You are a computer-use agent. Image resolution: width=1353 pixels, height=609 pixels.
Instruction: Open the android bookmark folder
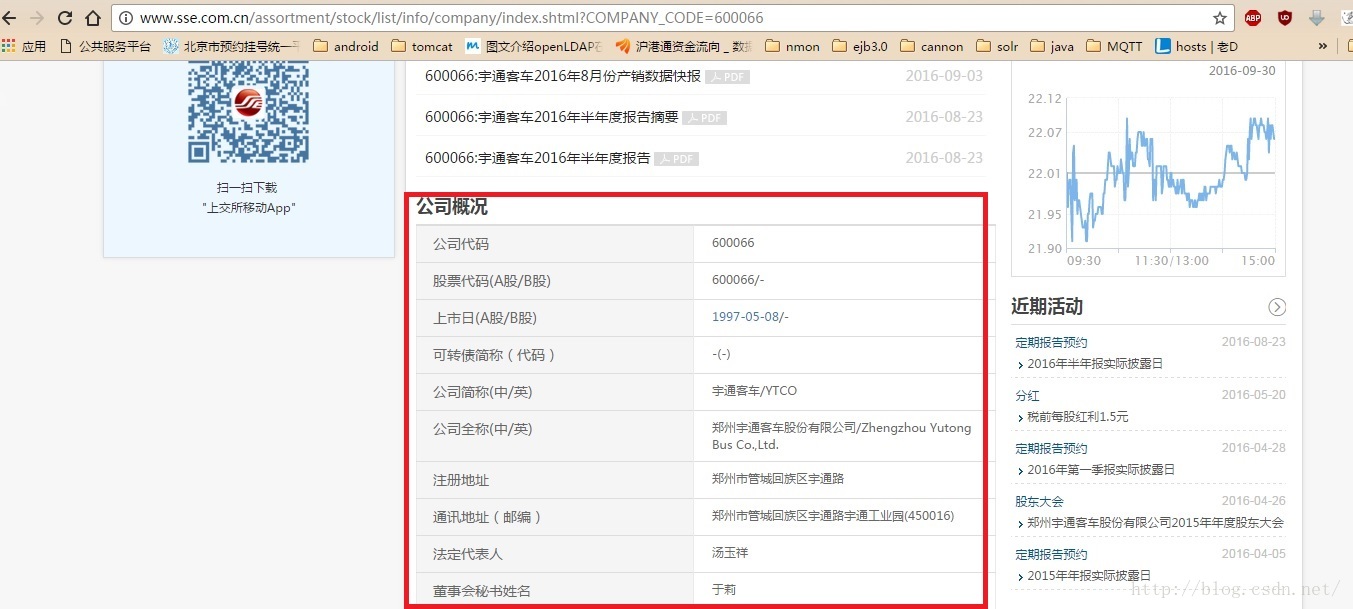point(346,46)
